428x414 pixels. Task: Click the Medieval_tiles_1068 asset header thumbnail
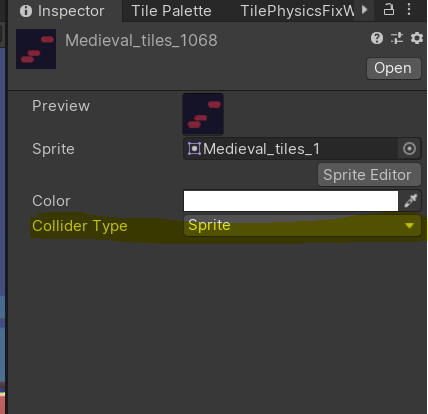[x=36, y=49]
